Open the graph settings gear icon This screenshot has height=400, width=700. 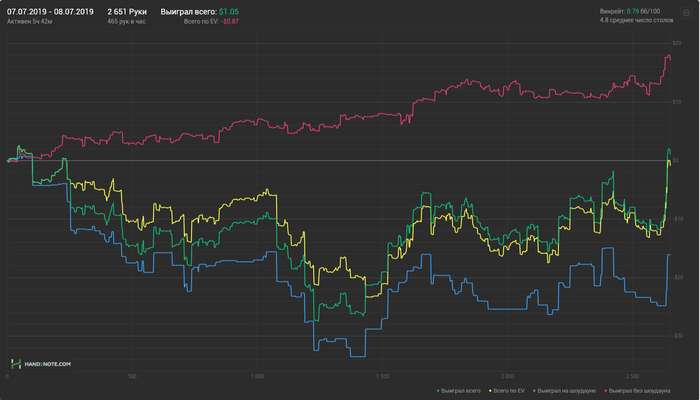tap(686, 13)
